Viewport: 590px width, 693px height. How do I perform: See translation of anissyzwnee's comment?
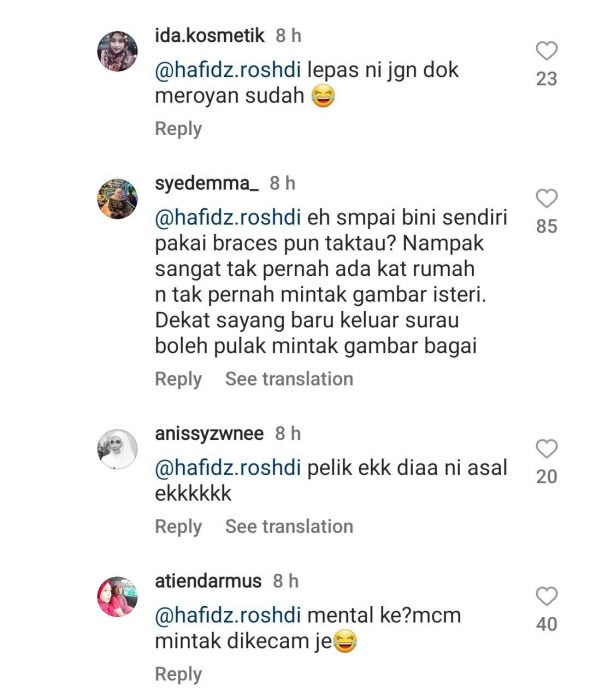289,527
